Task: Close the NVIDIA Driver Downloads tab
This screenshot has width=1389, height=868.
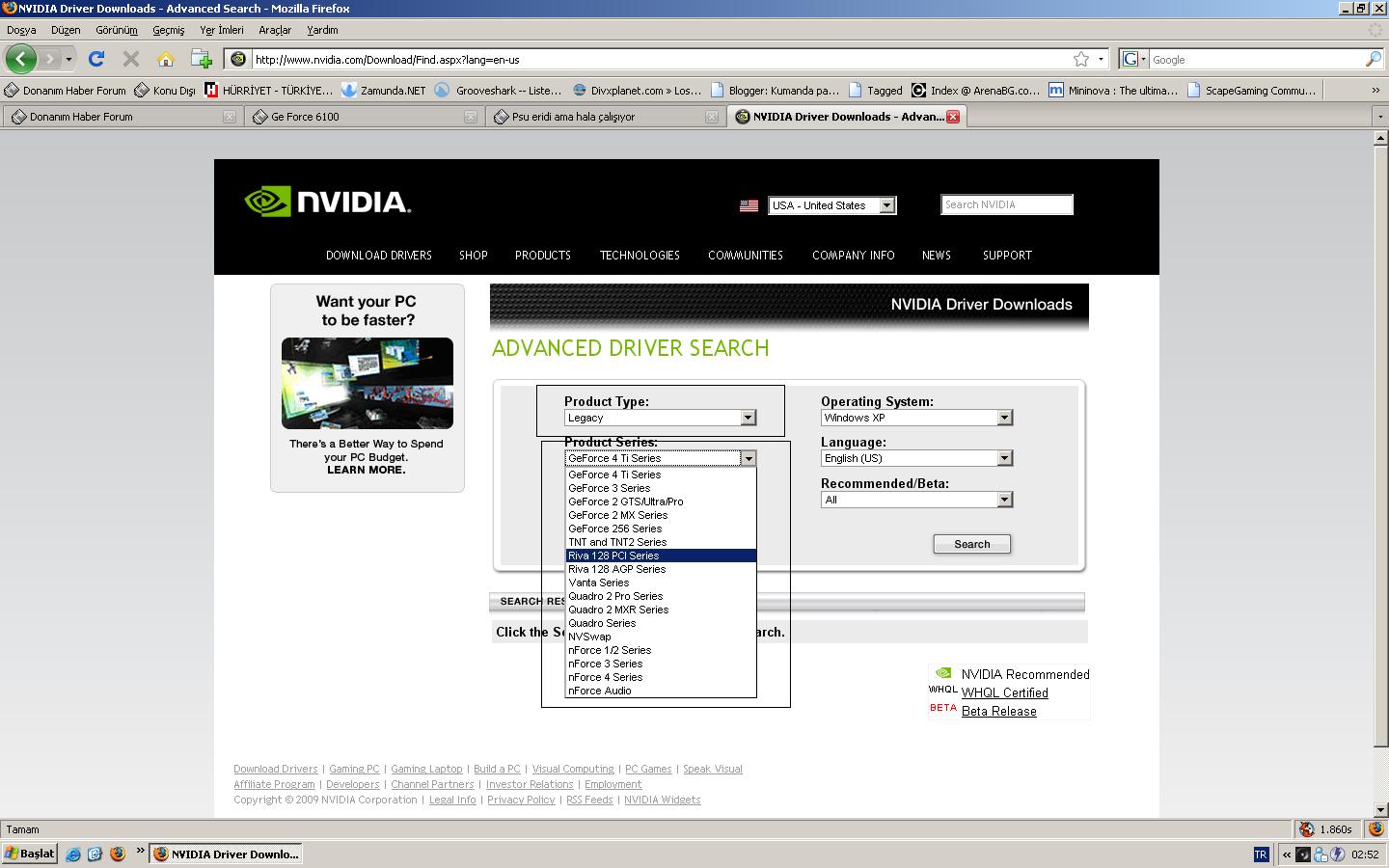Action: [953, 117]
